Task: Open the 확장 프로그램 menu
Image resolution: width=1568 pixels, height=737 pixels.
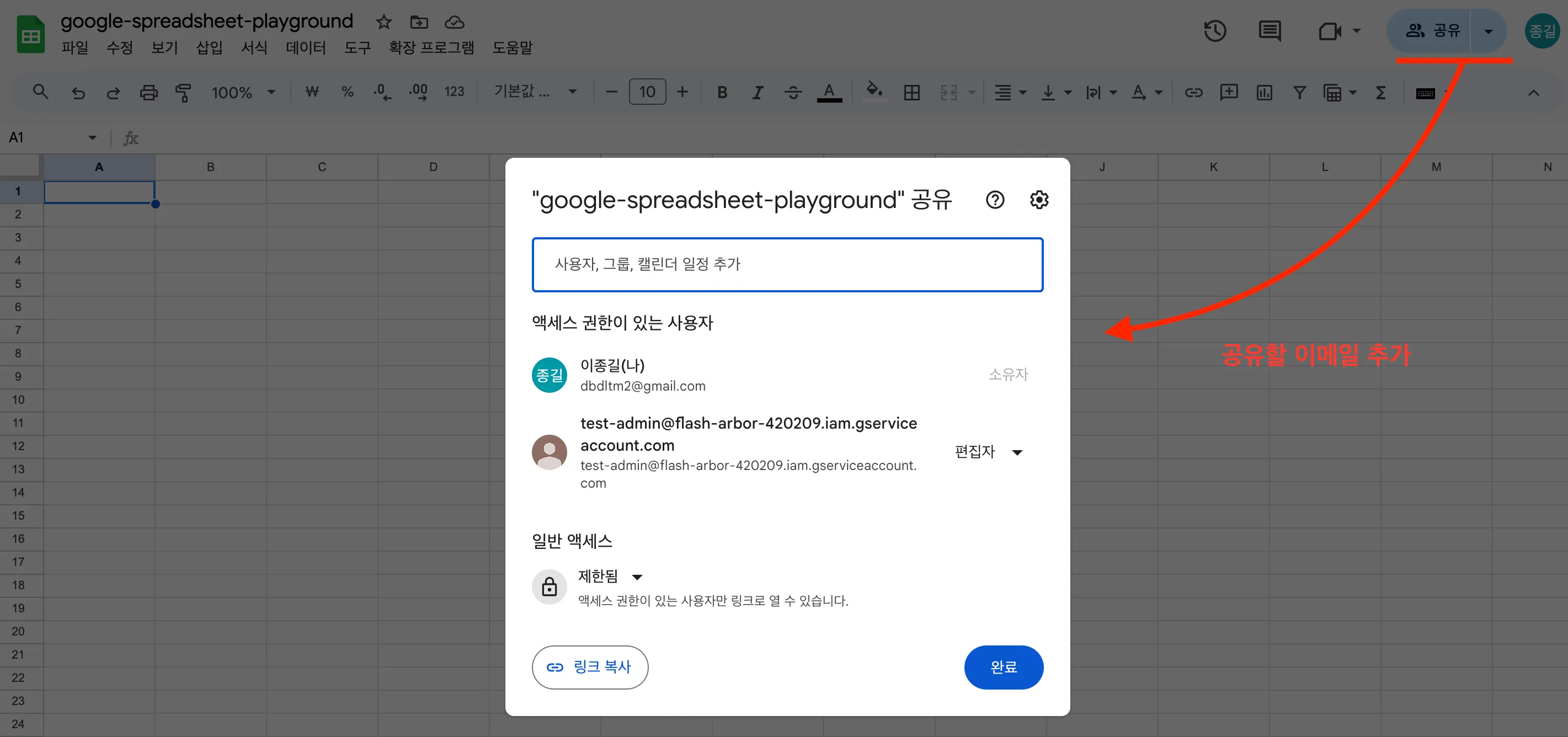Action: 431,48
